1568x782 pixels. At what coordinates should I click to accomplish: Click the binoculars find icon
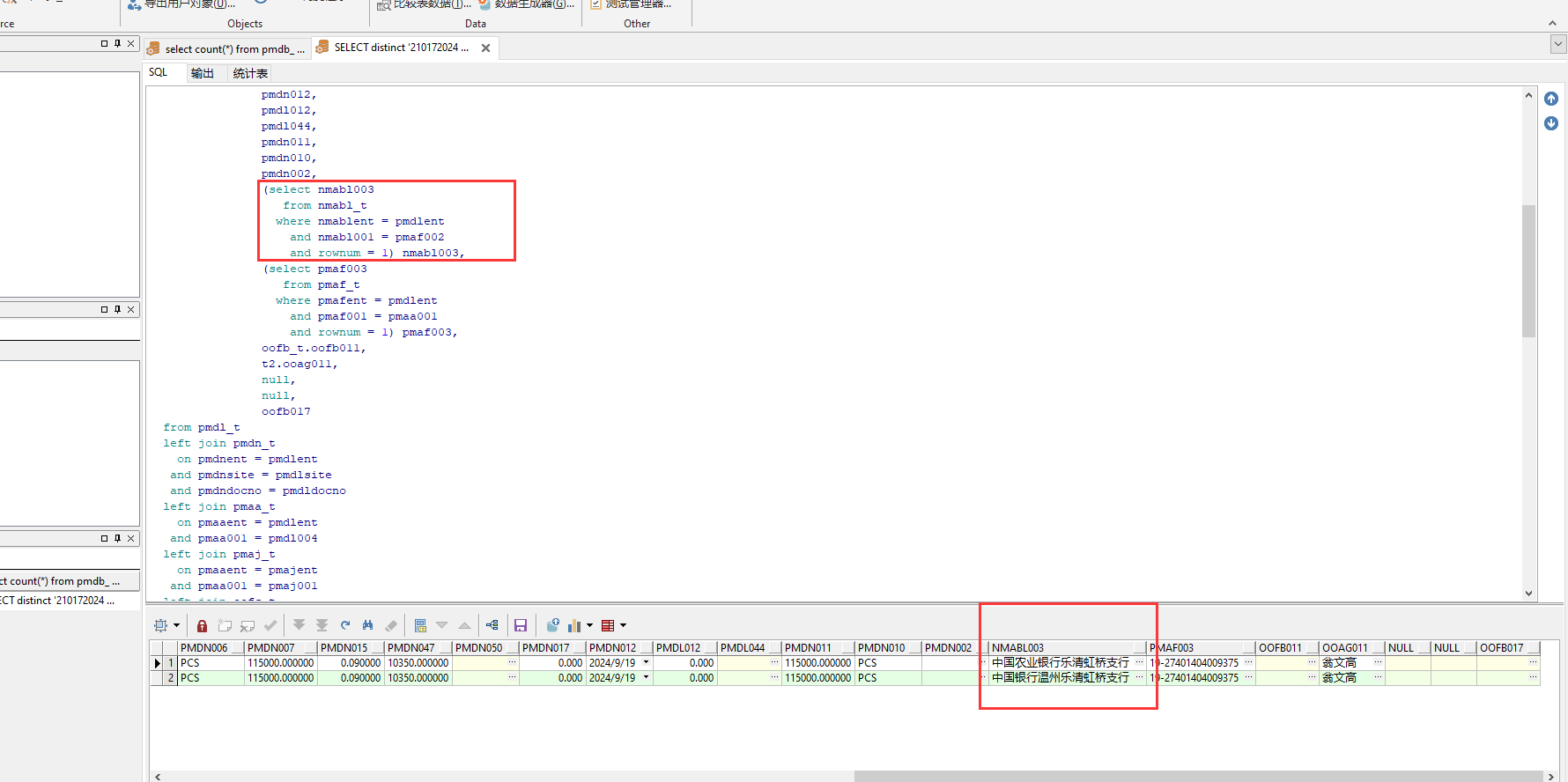point(368,625)
